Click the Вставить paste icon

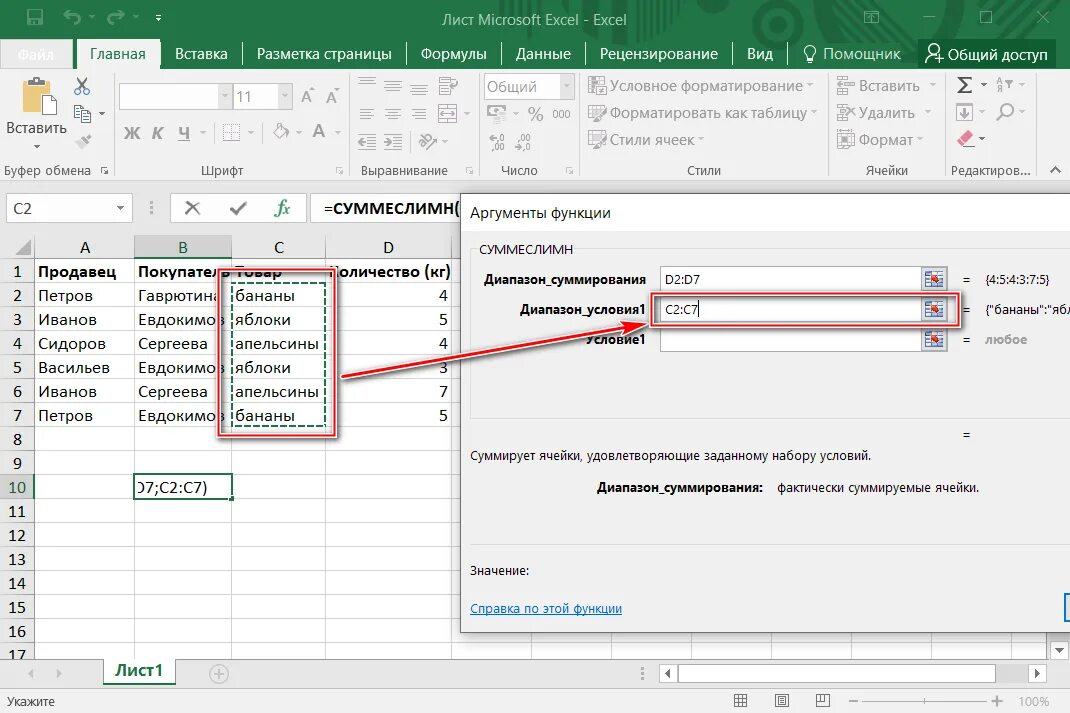(38, 96)
